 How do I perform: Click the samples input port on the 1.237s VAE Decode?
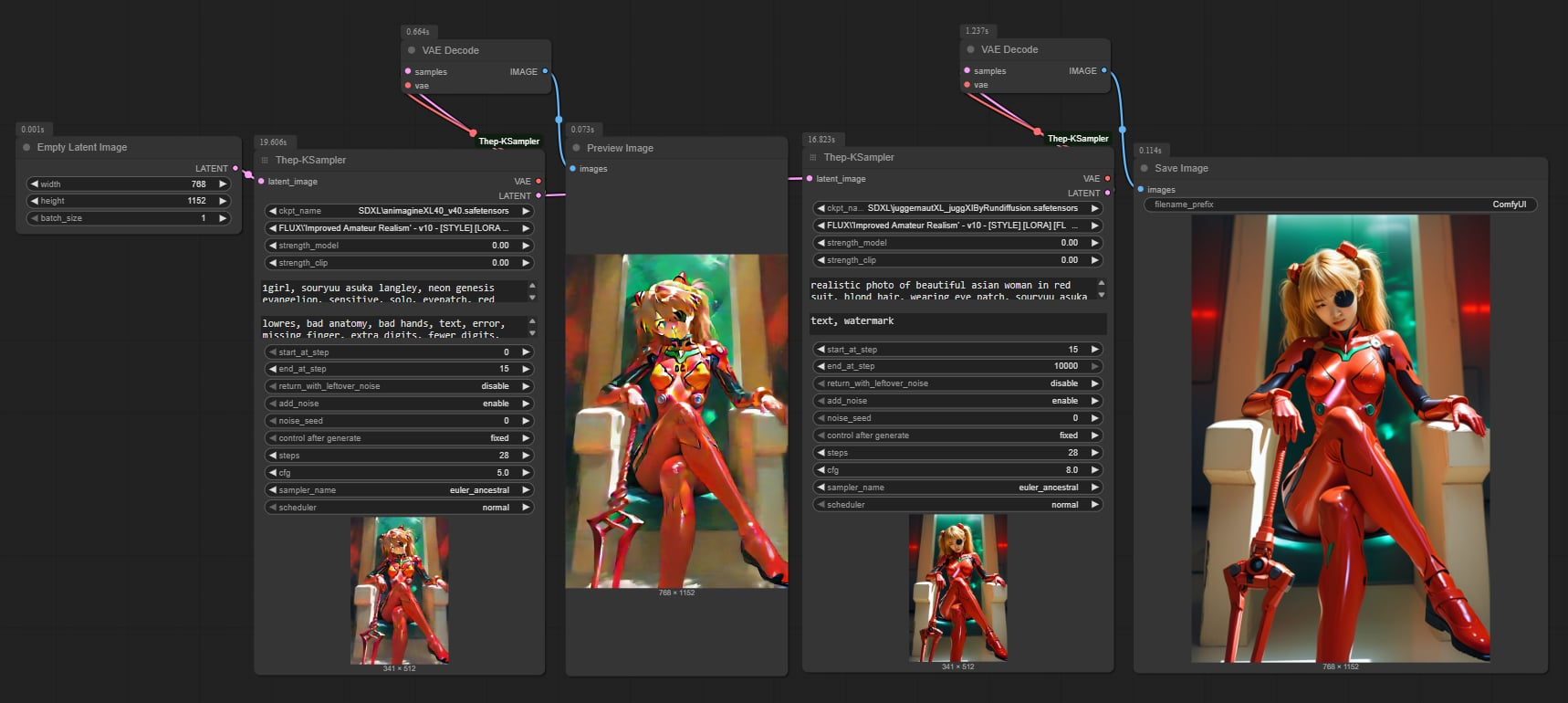[967, 70]
